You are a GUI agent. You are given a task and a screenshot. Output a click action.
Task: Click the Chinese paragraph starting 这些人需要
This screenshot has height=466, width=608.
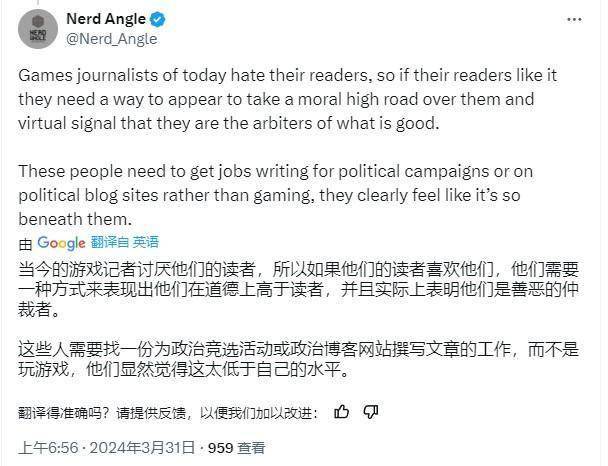pos(298,359)
